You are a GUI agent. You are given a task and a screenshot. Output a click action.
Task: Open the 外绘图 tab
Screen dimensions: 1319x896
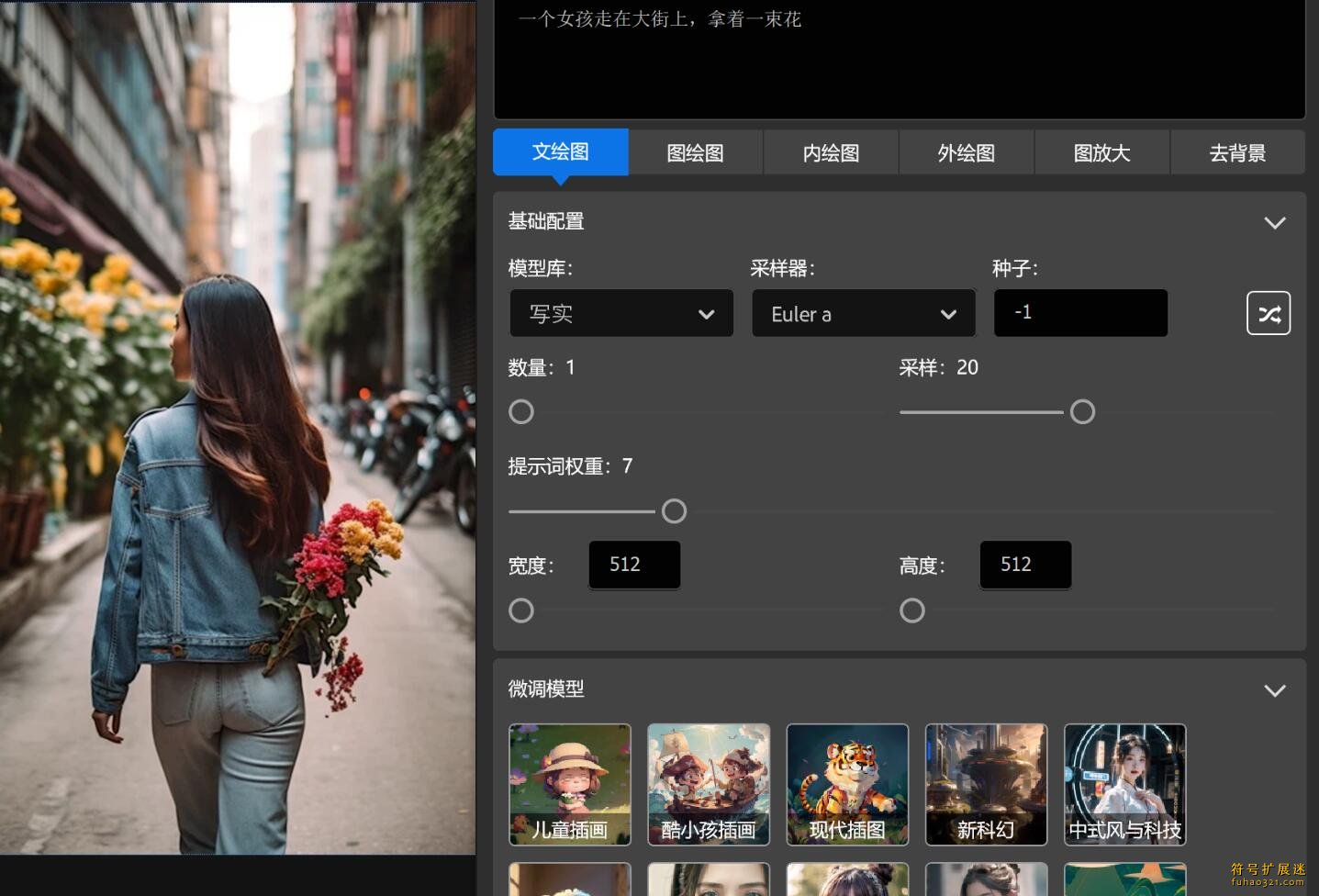tap(967, 152)
